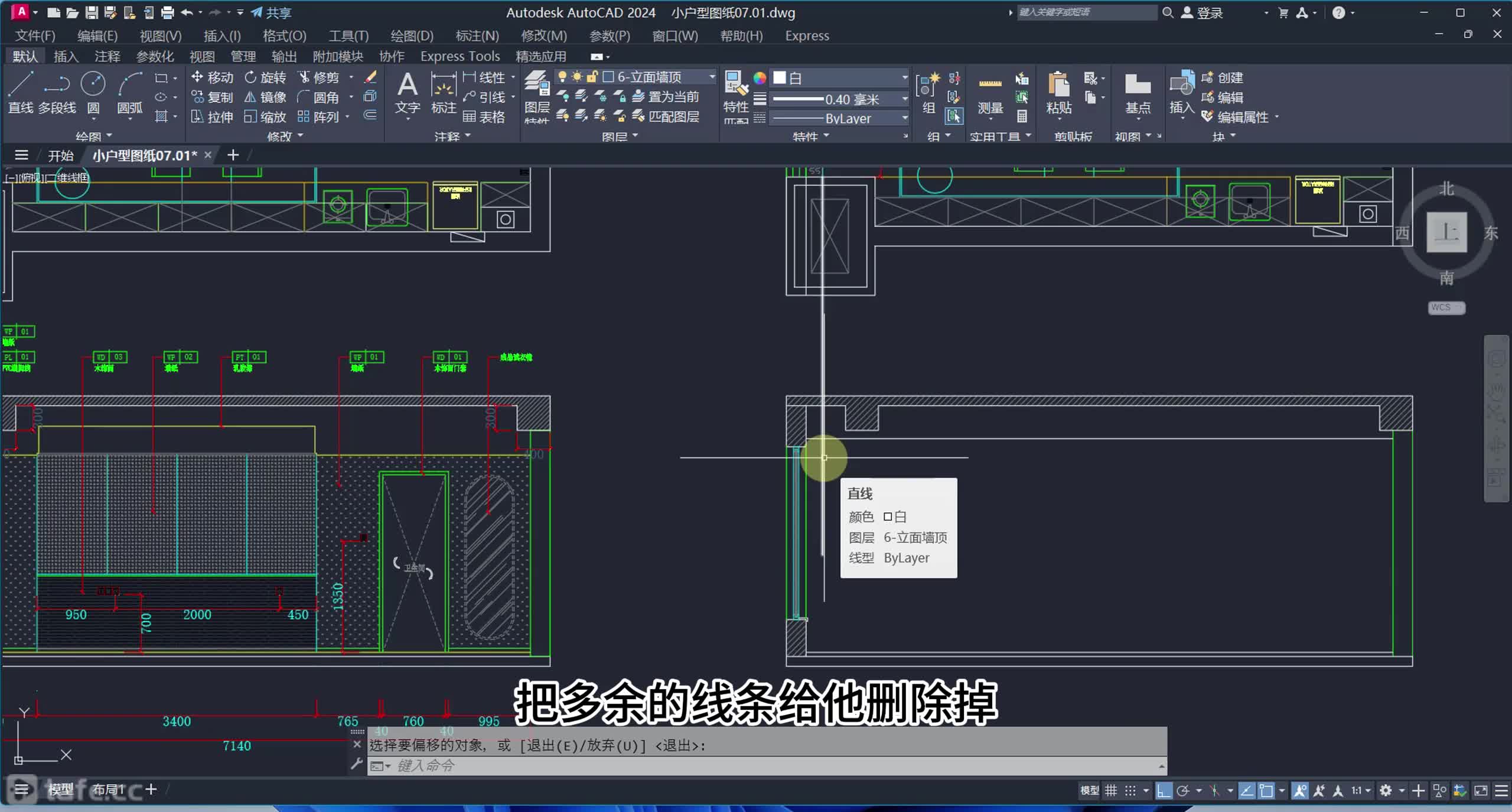Open the annotation scale 1:1 dropdown
Image resolution: width=1512 pixels, height=812 pixels.
(x=1361, y=790)
